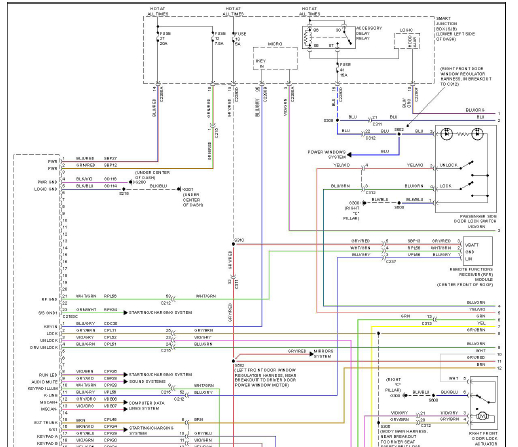518x447 pixels.
Task: Click the (CENTER FRONT OF ROOF) note
Action: click(465, 285)
